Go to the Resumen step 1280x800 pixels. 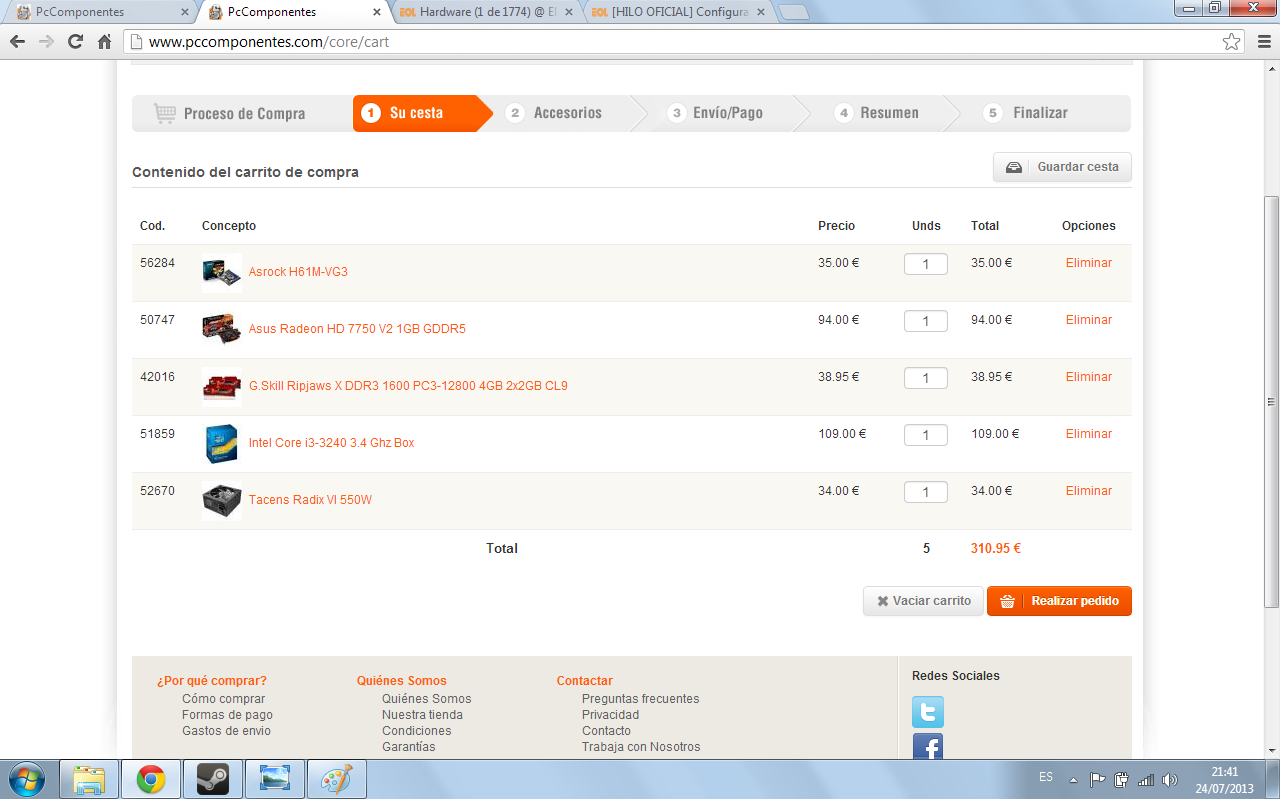[889, 113]
